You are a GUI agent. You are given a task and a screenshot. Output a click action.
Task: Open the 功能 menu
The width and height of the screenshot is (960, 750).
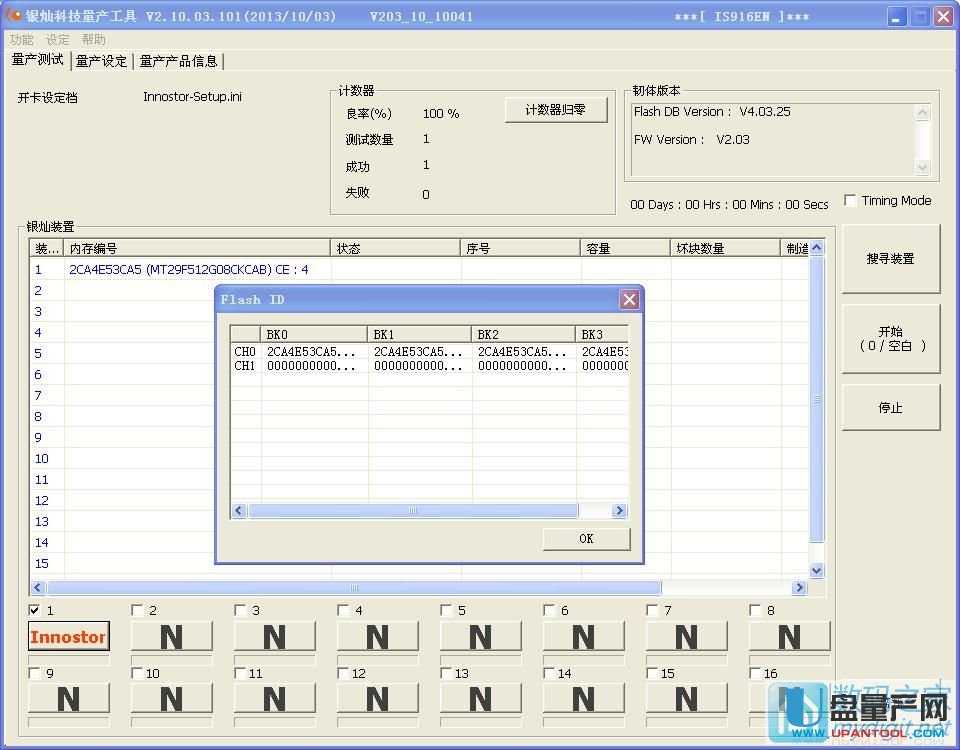coord(21,39)
